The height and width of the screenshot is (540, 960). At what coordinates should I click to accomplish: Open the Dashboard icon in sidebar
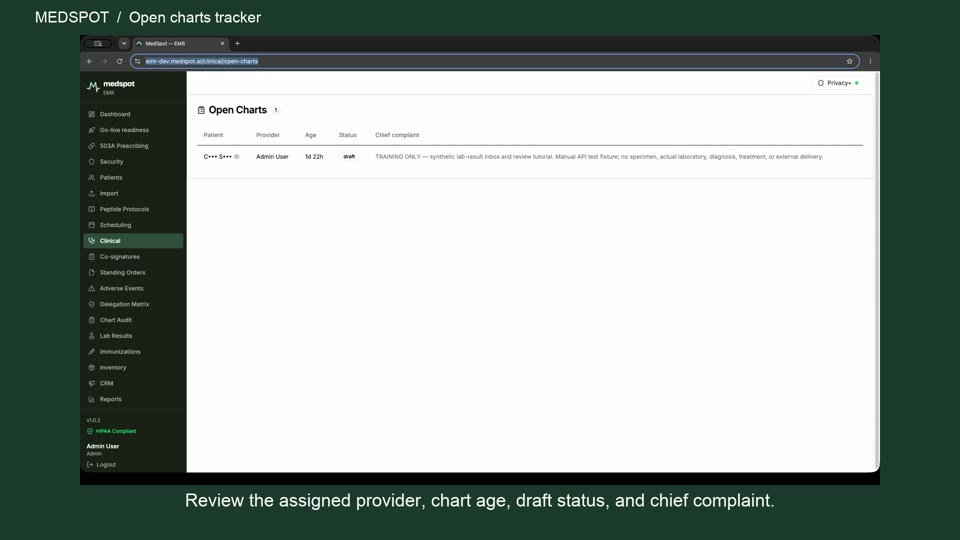click(x=91, y=114)
